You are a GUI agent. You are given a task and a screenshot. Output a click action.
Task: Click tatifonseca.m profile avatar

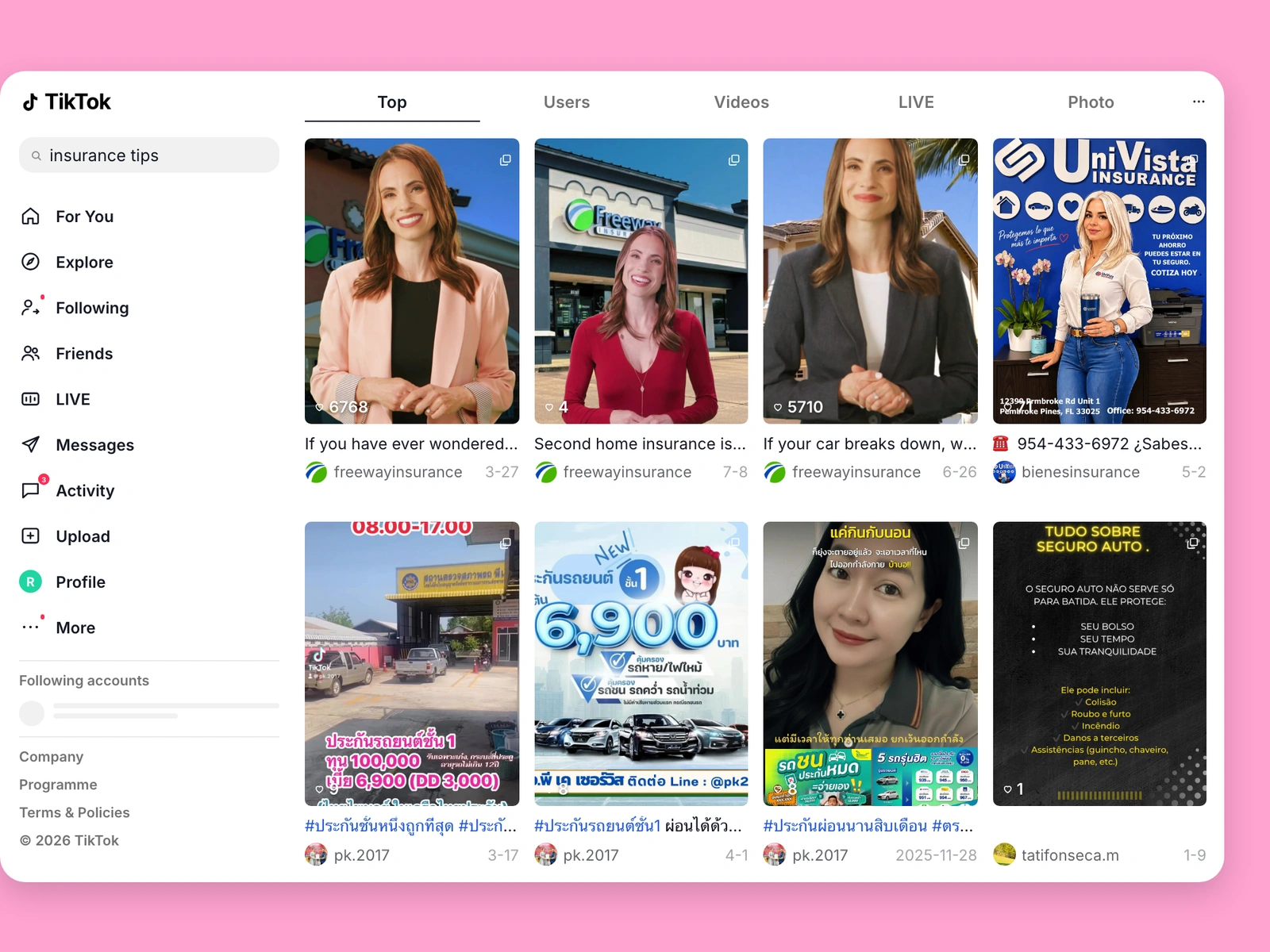[x=1004, y=854]
